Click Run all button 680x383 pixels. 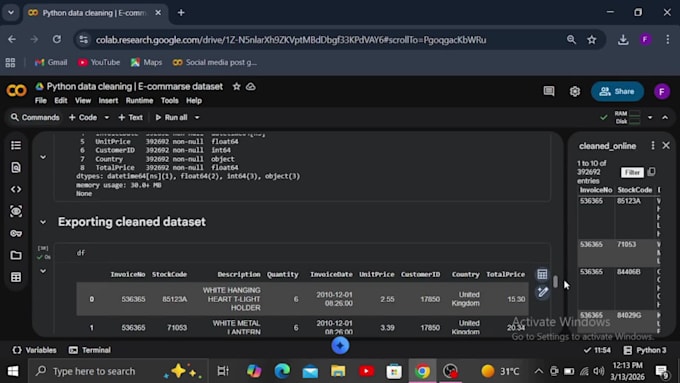(x=172, y=118)
